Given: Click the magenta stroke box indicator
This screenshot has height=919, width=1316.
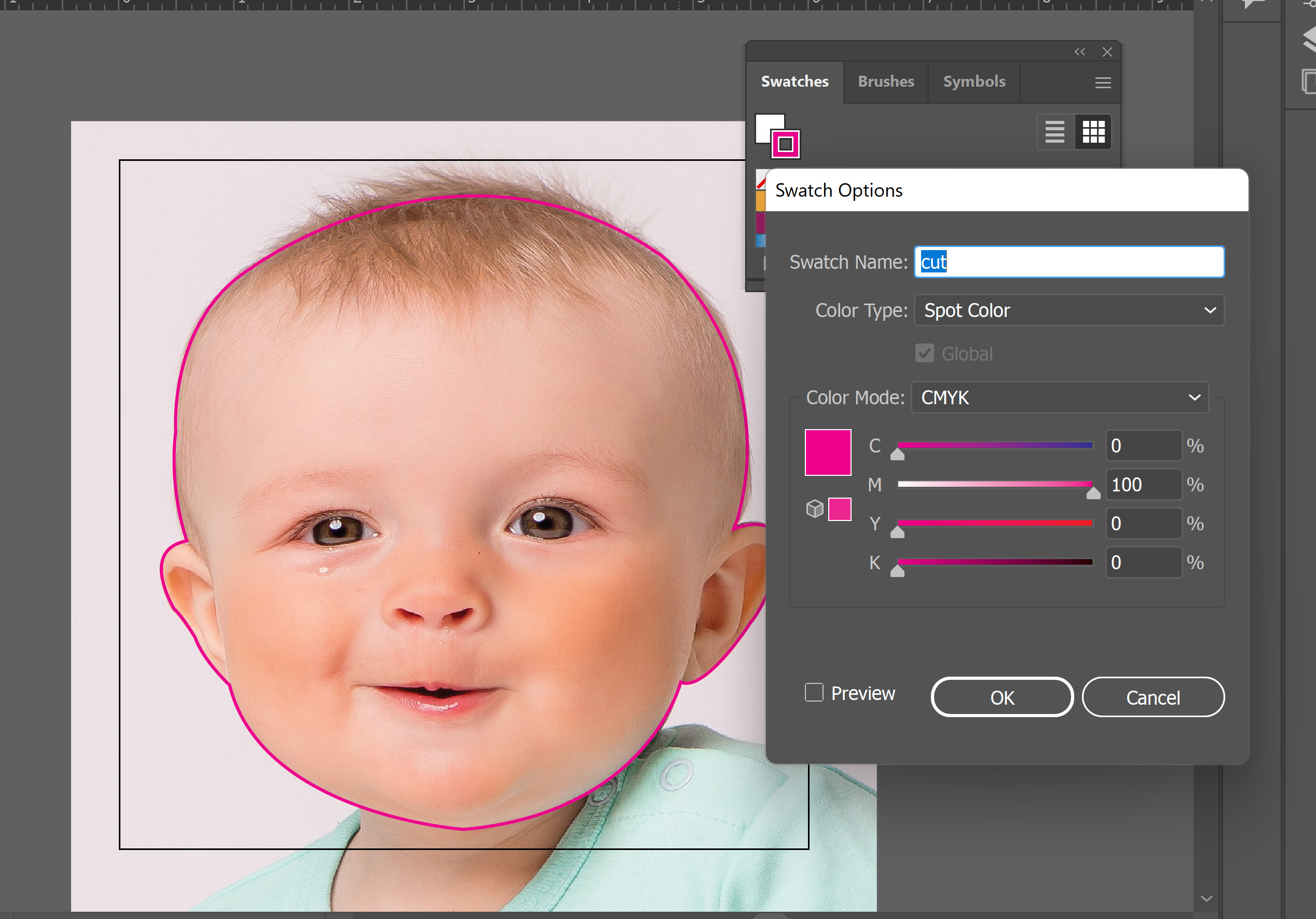Looking at the screenshot, I should click(x=786, y=144).
